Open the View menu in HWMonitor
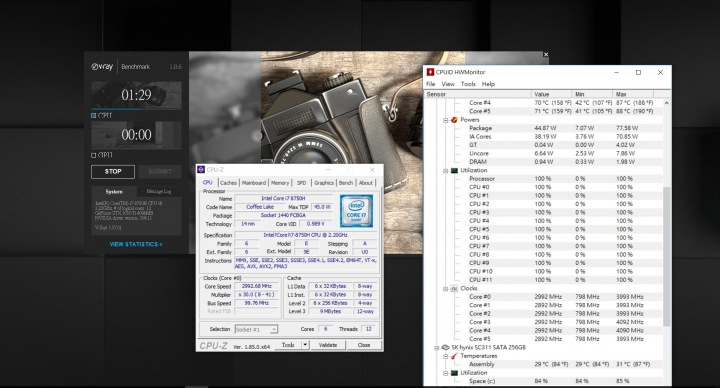 click(x=448, y=84)
